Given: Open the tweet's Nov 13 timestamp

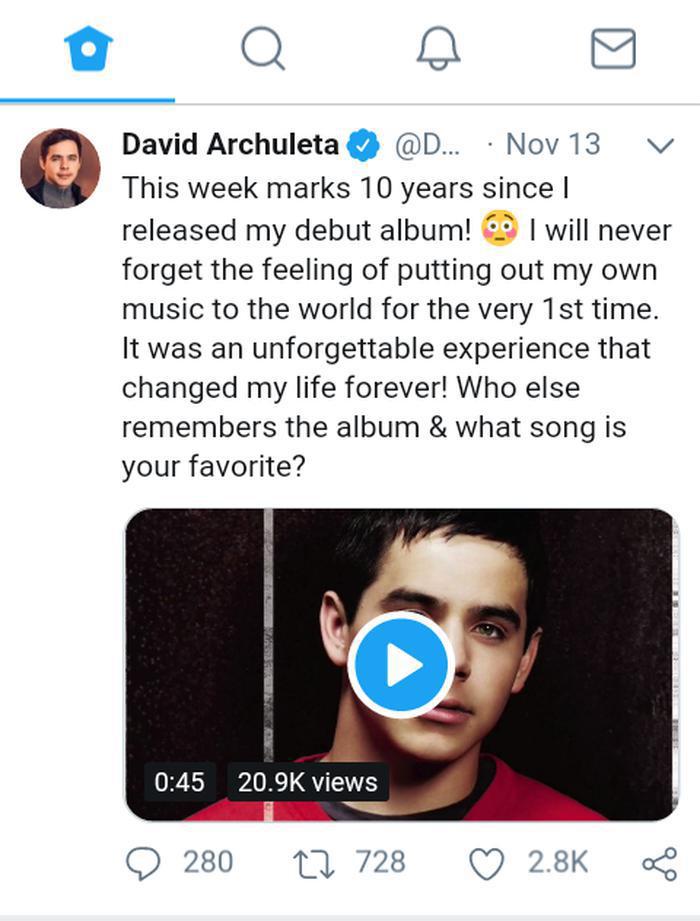Looking at the screenshot, I should point(553,144).
